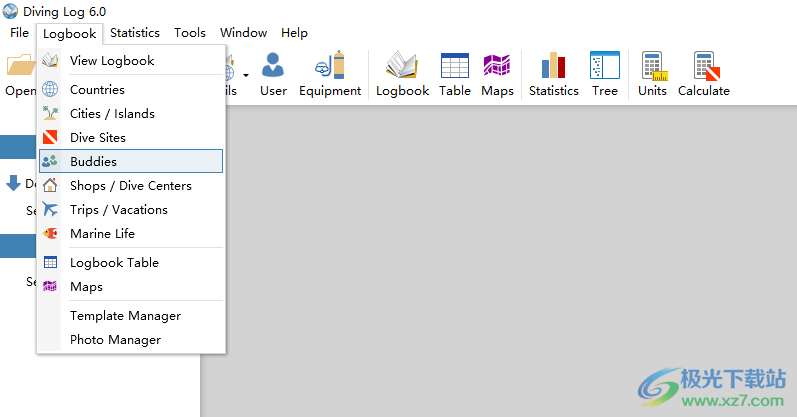Open the Window menu
The height and width of the screenshot is (417, 797).
(x=243, y=33)
